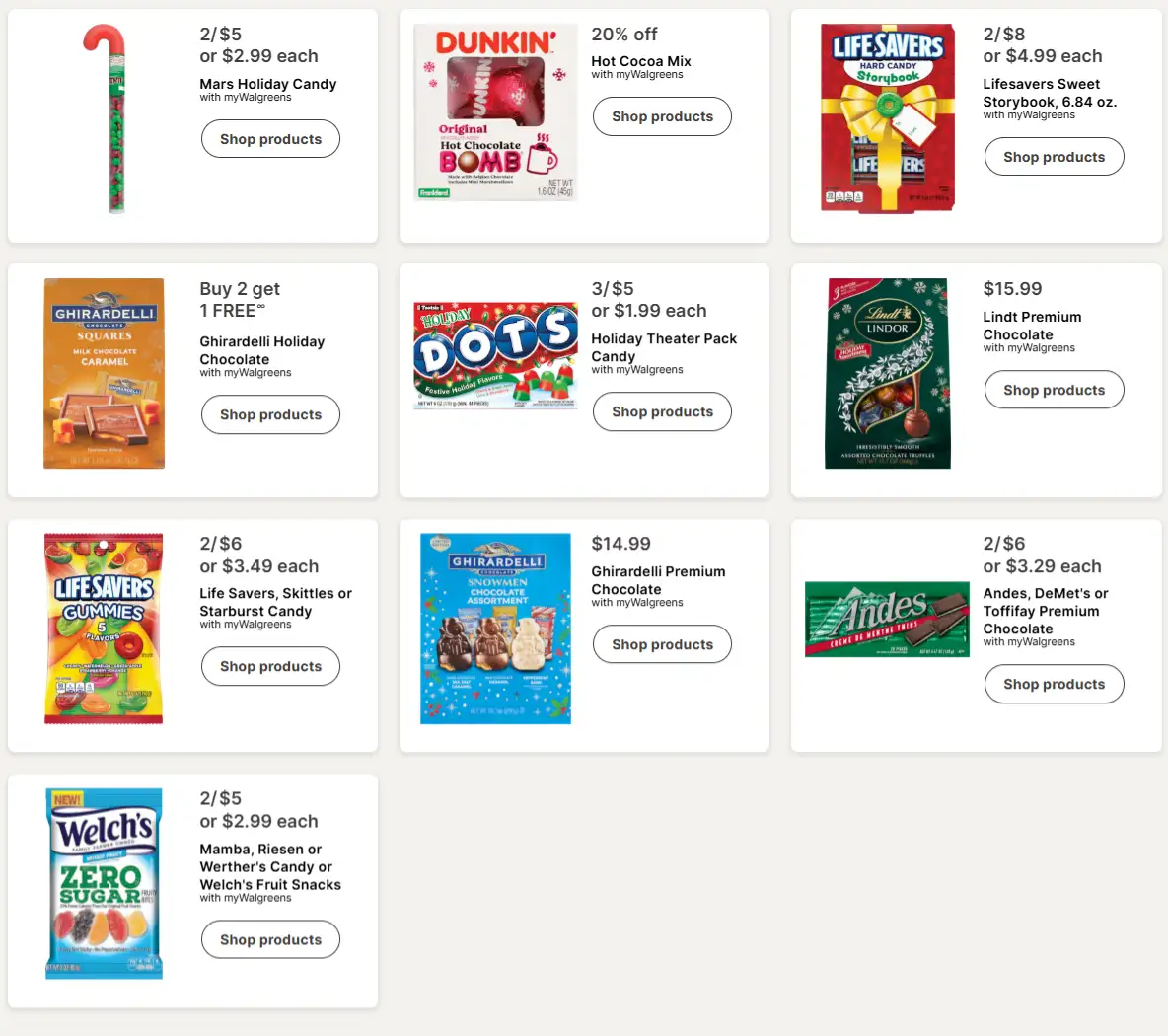Click the Life Savers Gummies bag image
Image resolution: width=1168 pixels, height=1036 pixels.
click(104, 629)
